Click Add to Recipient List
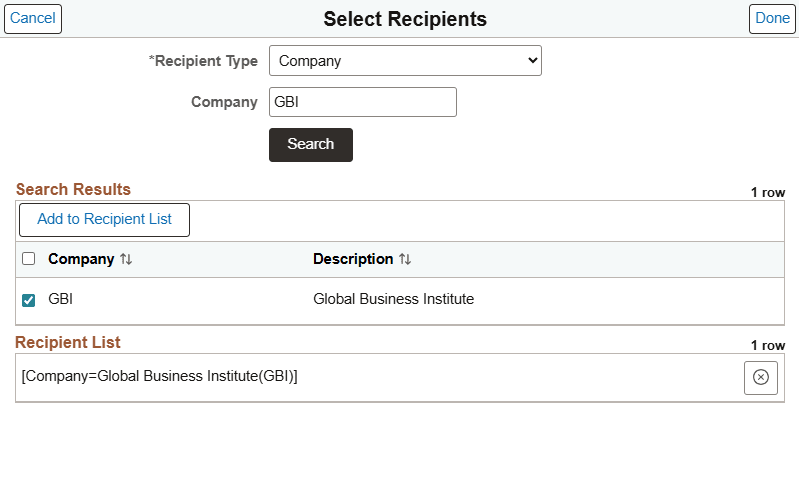 click(104, 220)
